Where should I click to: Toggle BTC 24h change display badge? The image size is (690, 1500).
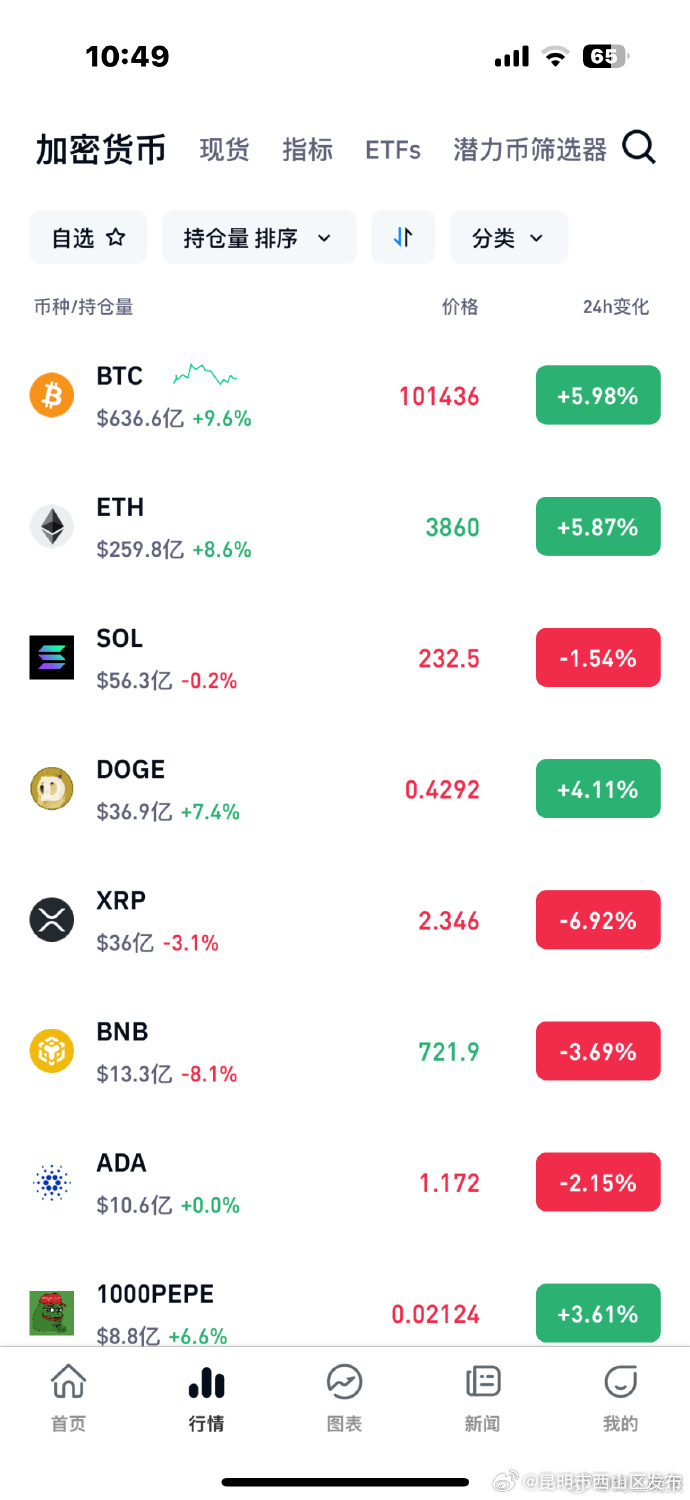598,396
